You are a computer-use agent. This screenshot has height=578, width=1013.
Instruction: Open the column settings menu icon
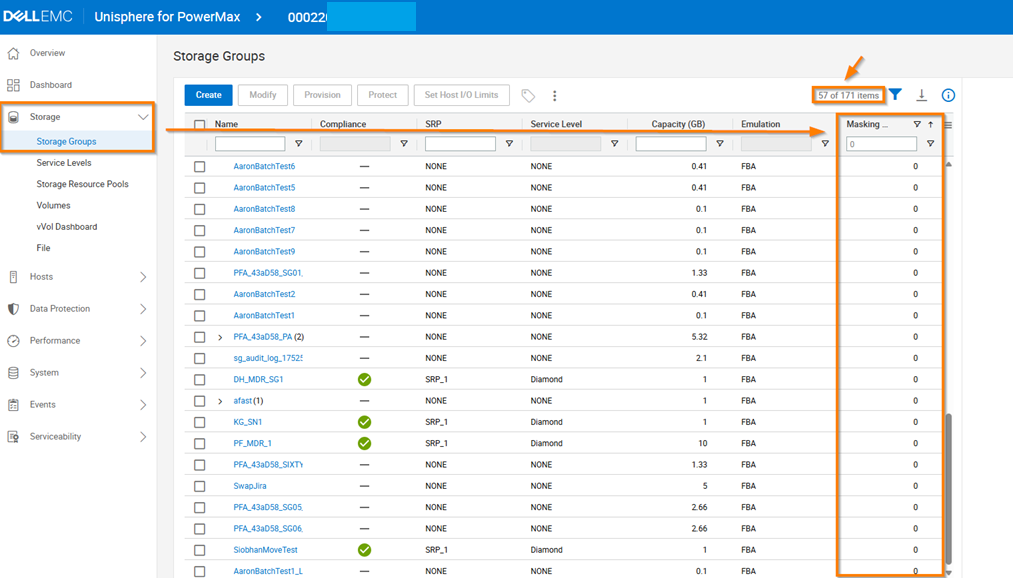point(948,125)
